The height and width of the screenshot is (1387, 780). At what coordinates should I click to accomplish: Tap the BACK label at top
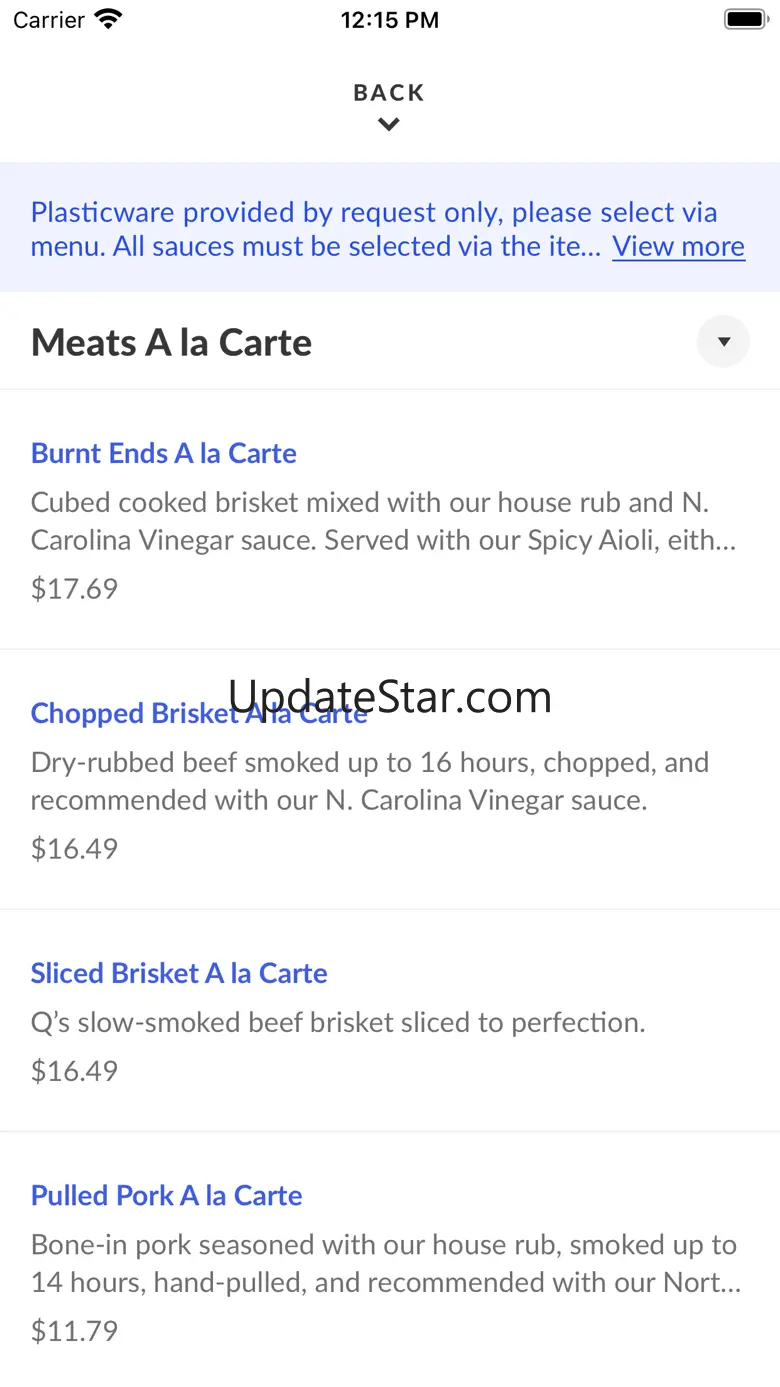[389, 93]
